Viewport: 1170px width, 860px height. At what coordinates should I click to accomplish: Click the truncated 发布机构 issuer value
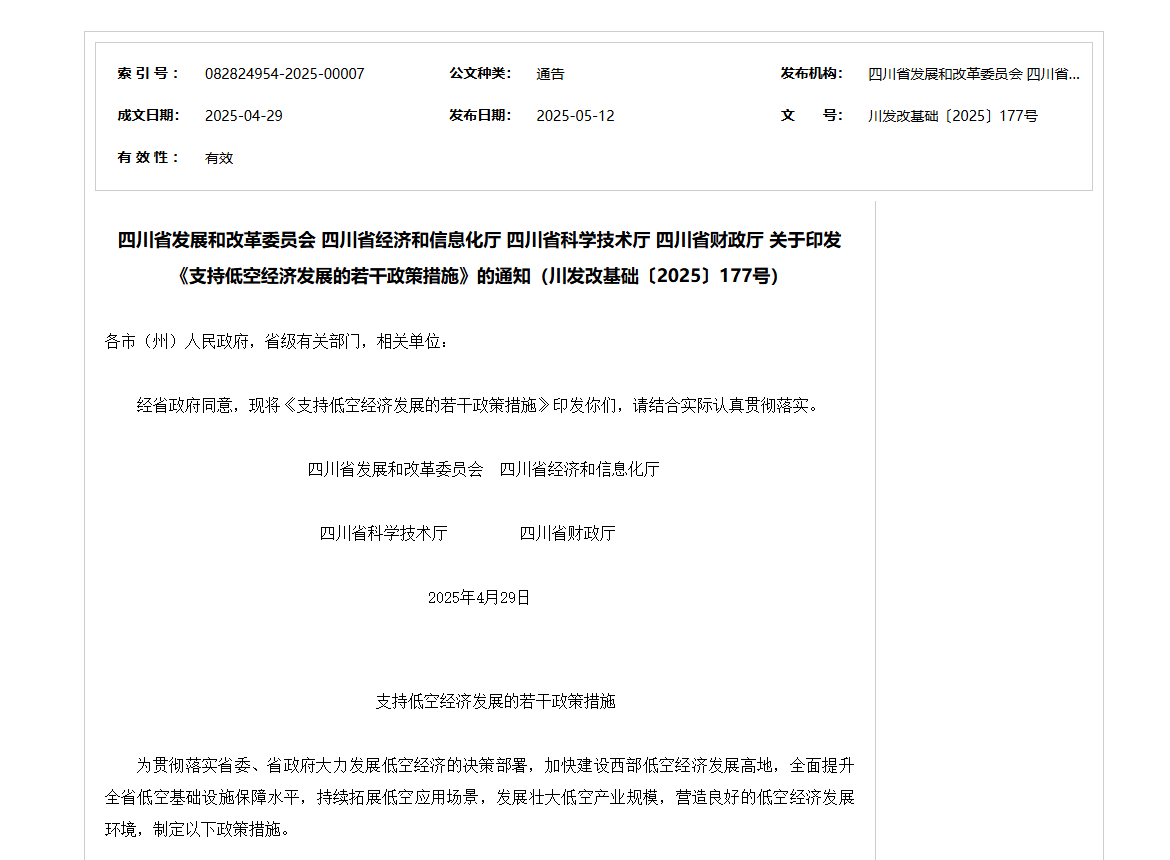(973, 74)
